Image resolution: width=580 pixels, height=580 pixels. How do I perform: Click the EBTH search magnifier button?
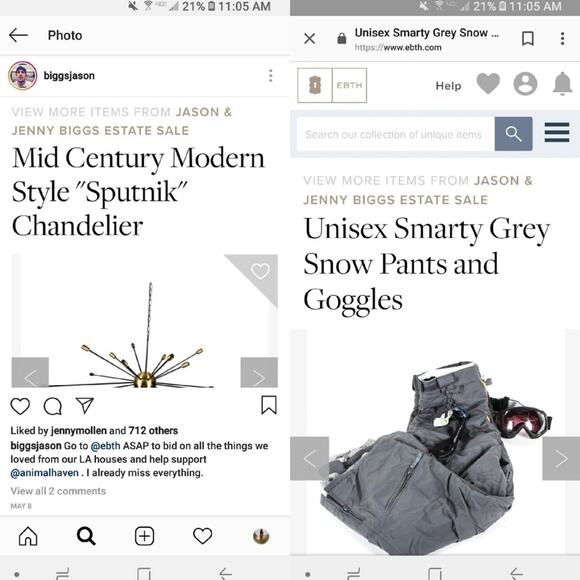pos(513,134)
